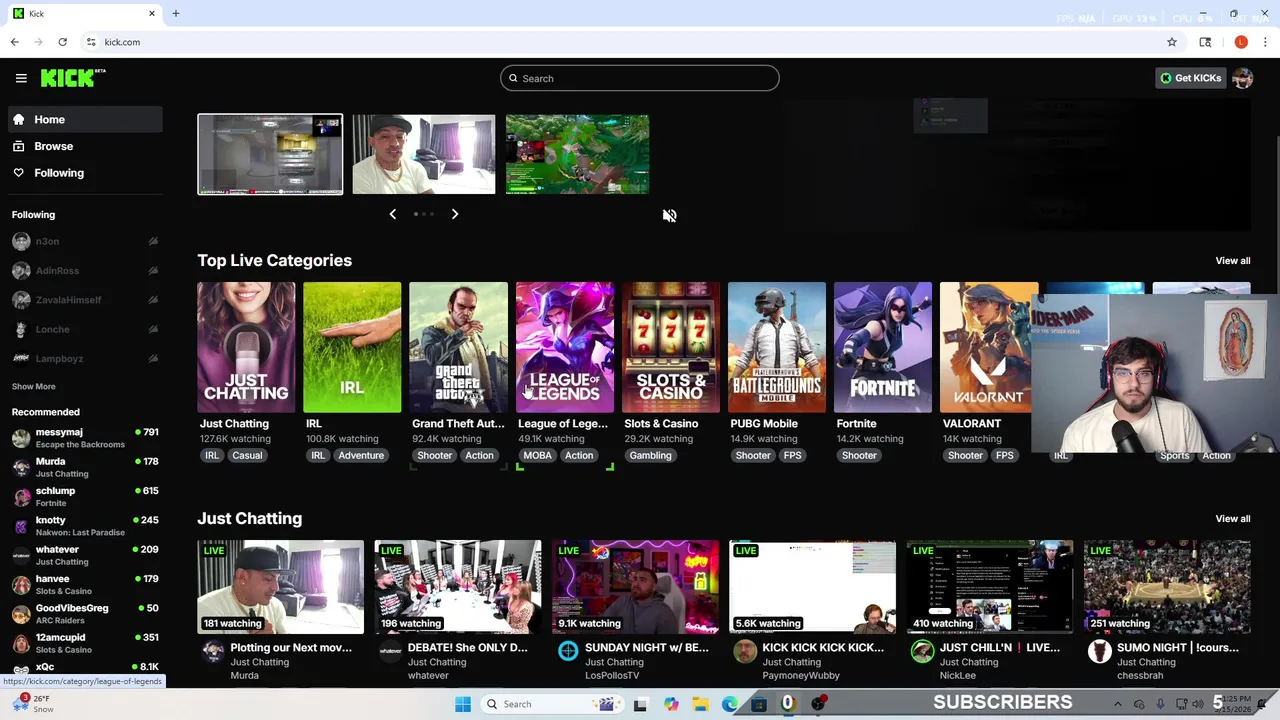Screen dimensions: 1280x720
Task: Open PaymoneyWubby stream thumbnail
Action: (812, 587)
